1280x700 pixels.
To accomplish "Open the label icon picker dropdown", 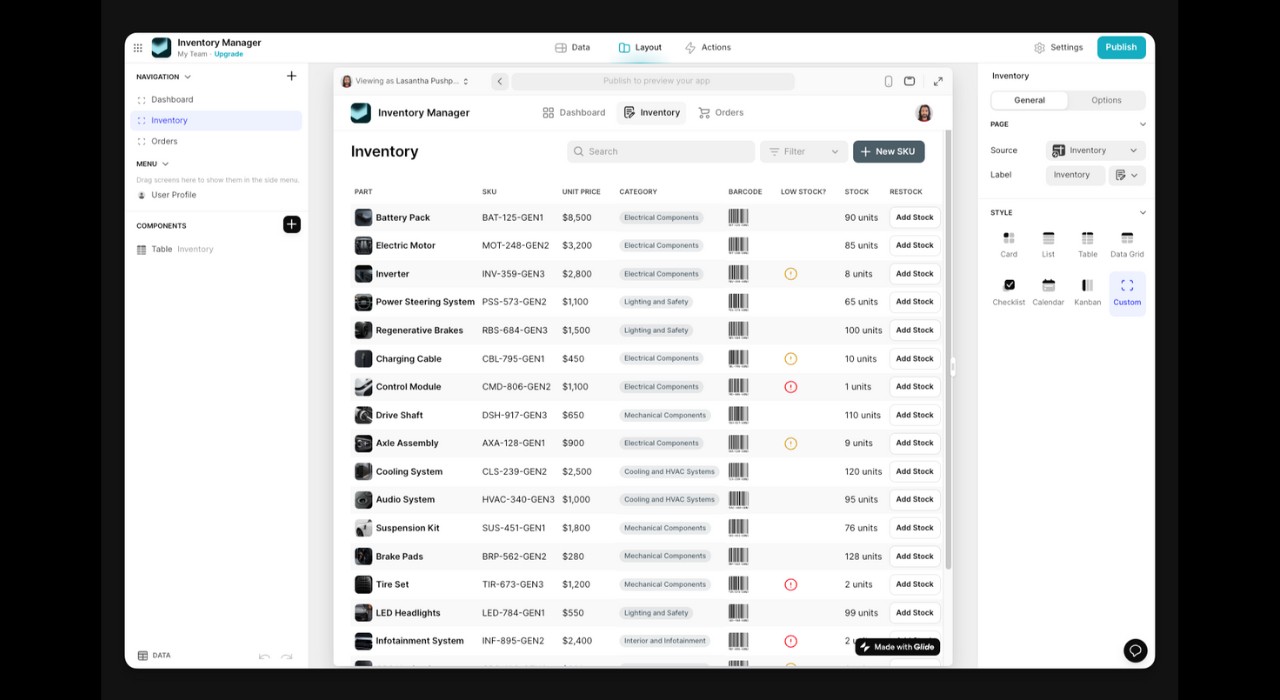I will click(x=1127, y=175).
